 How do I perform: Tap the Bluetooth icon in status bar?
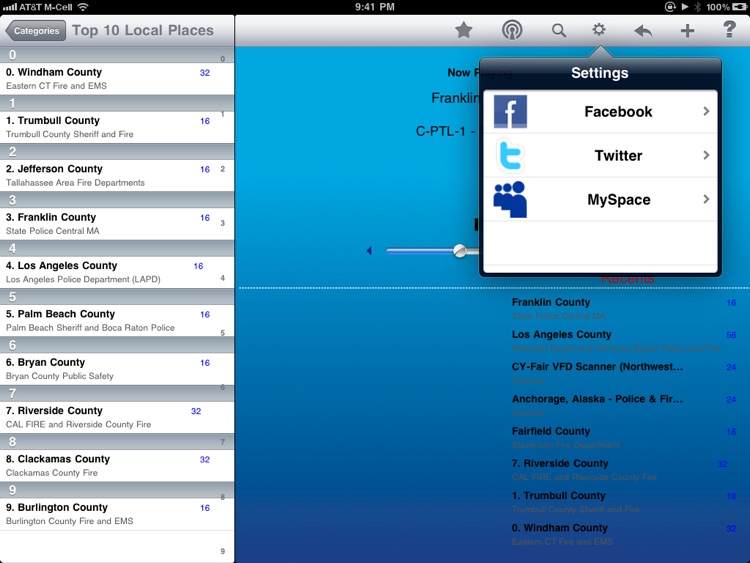tap(697, 7)
